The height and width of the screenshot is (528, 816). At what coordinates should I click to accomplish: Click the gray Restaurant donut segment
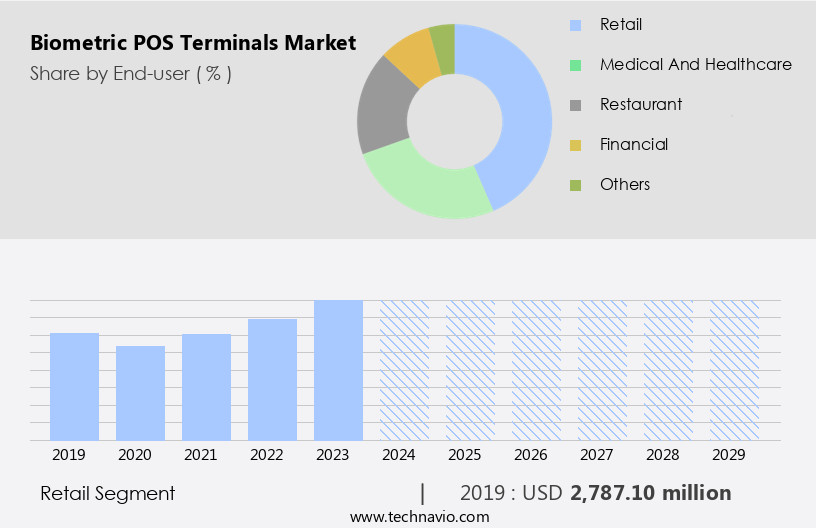click(385, 110)
